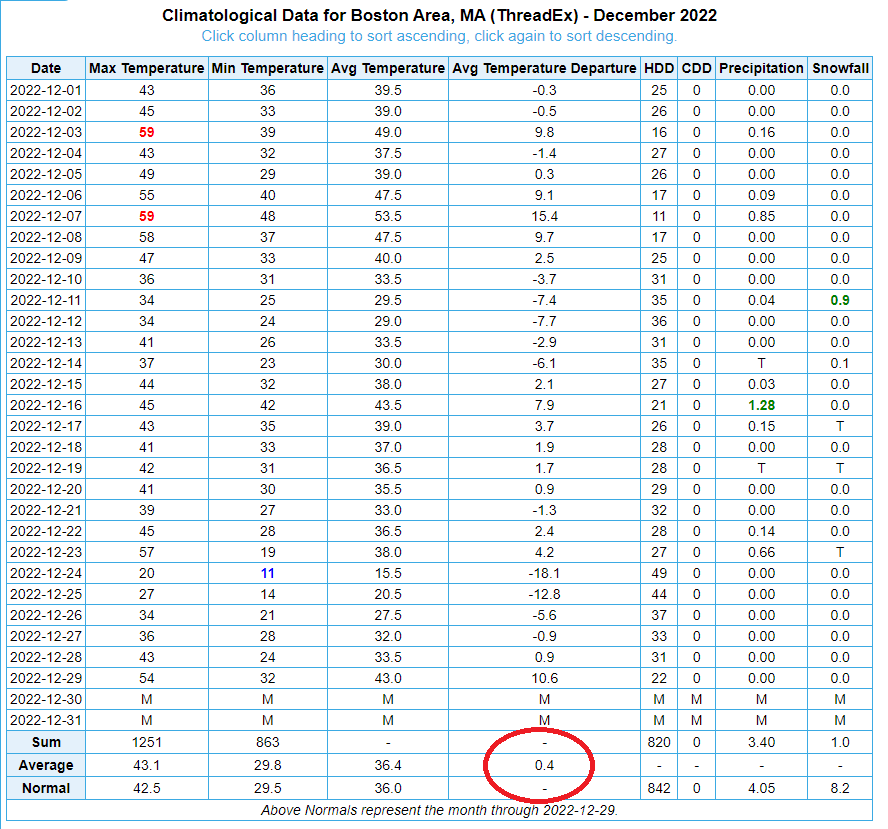Select the date cell 2022-12-29
888x829 pixels.
tap(46, 678)
